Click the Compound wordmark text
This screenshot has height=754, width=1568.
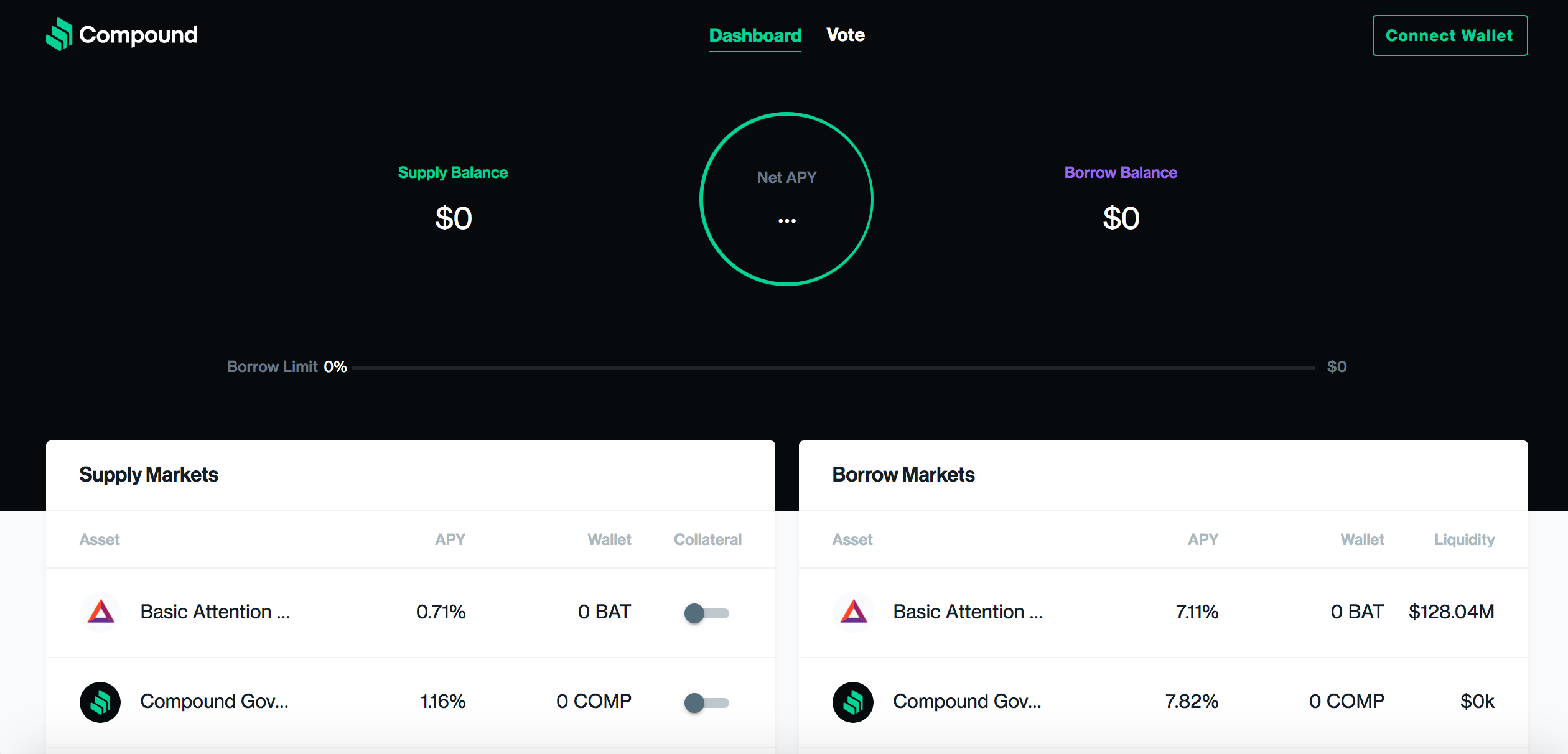138,35
